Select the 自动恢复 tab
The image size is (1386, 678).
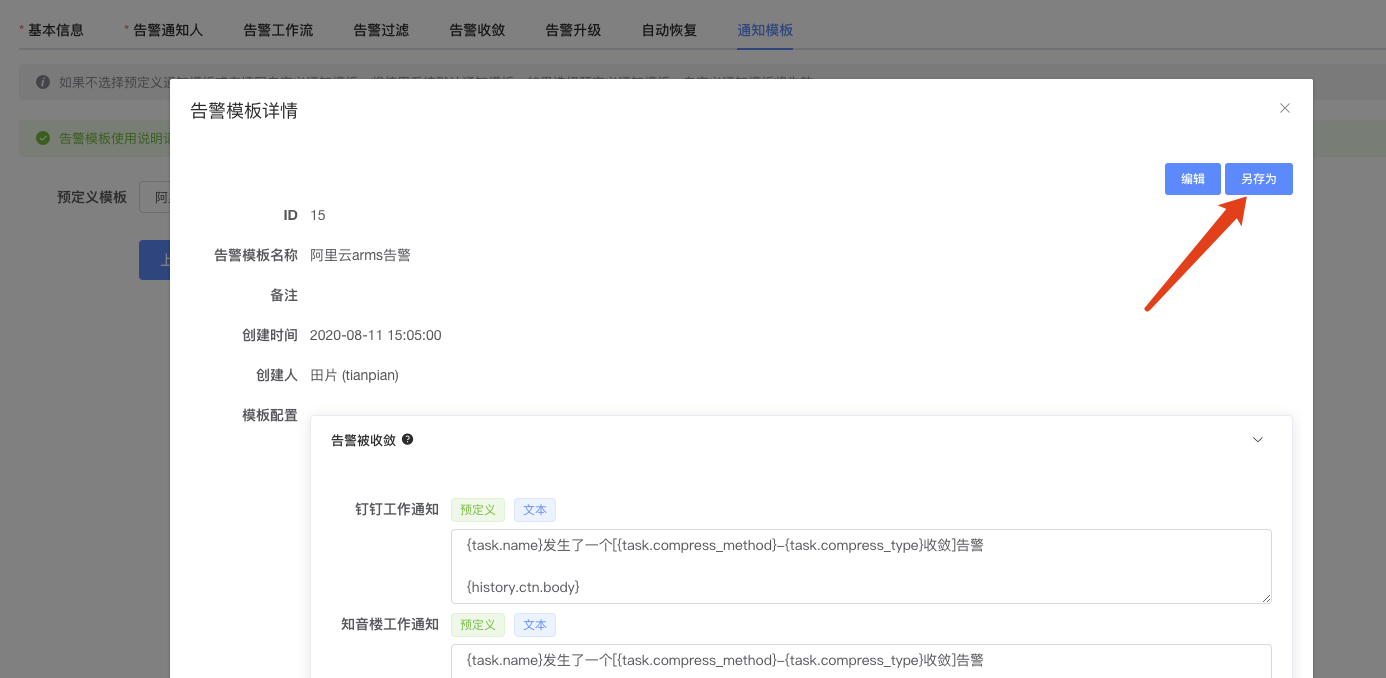click(x=669, y=30)
